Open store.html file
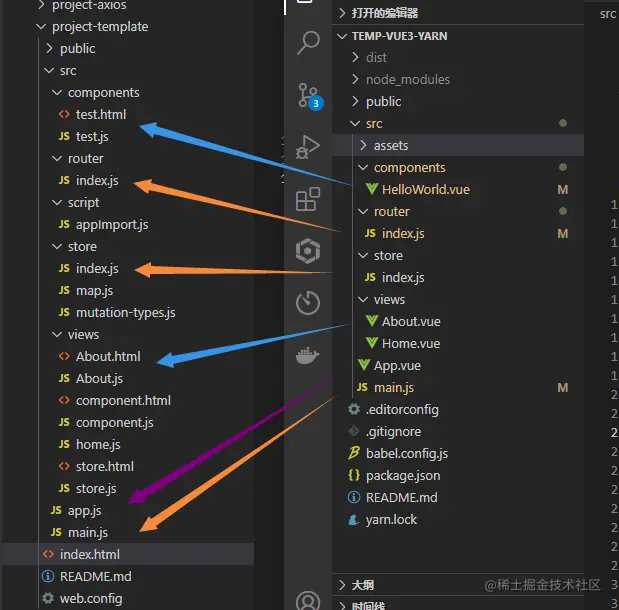This screenshot has height=610, width=619. (x=105, y=466)
